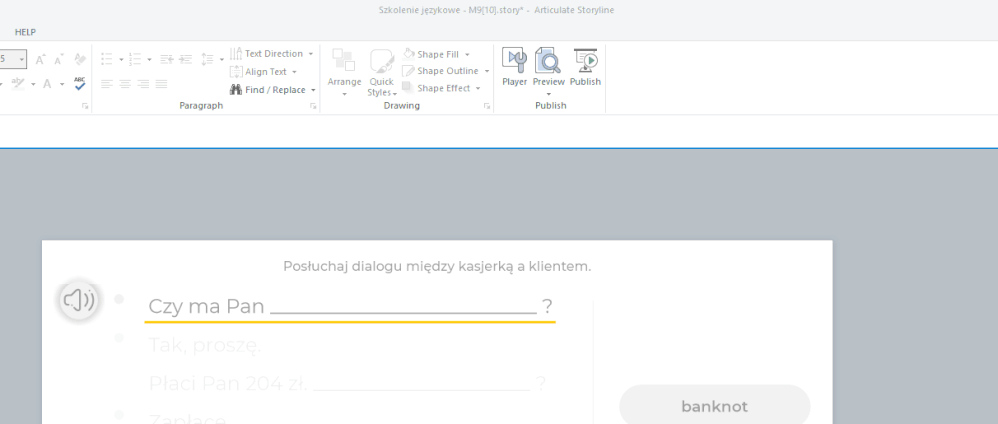Open the Paragraph dialog launcher
The image size is (998, 424).
(313, 107)
